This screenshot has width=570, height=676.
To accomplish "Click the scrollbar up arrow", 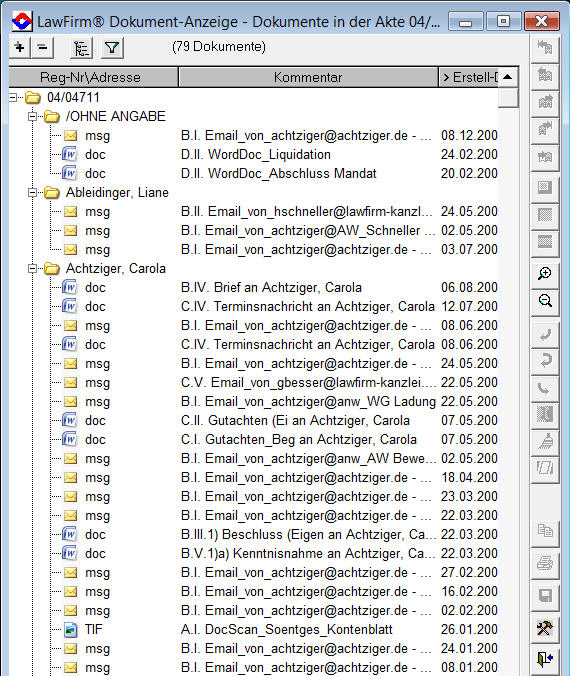I will [508, 77].
